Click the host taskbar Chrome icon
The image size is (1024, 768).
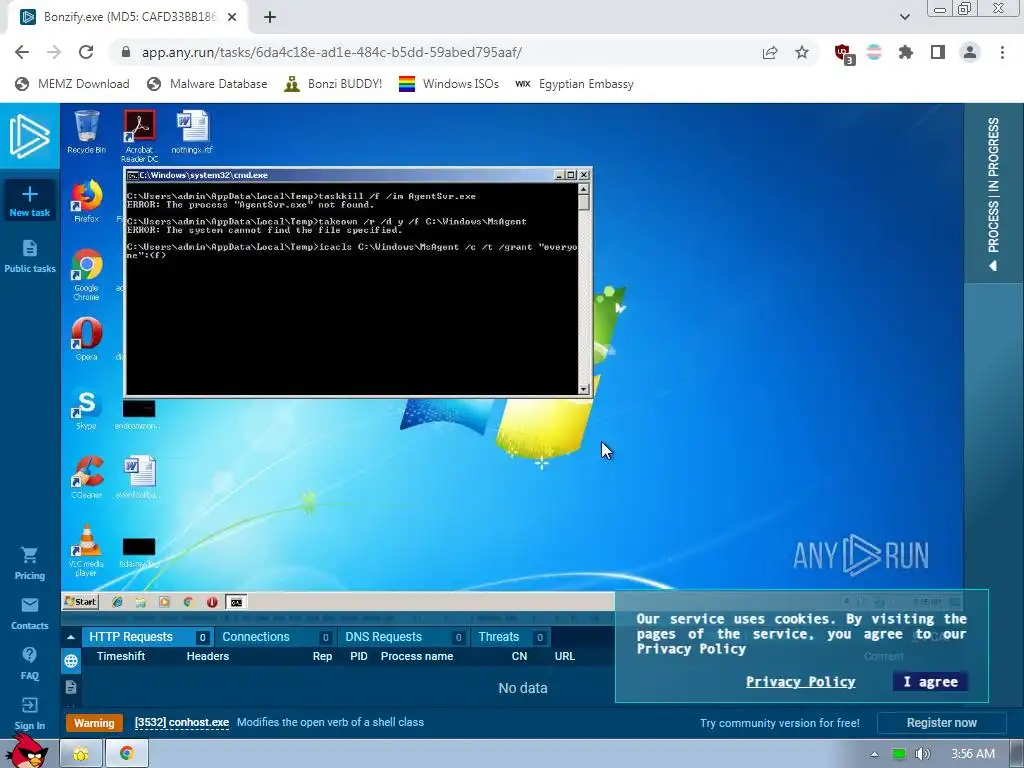point(127,754)
